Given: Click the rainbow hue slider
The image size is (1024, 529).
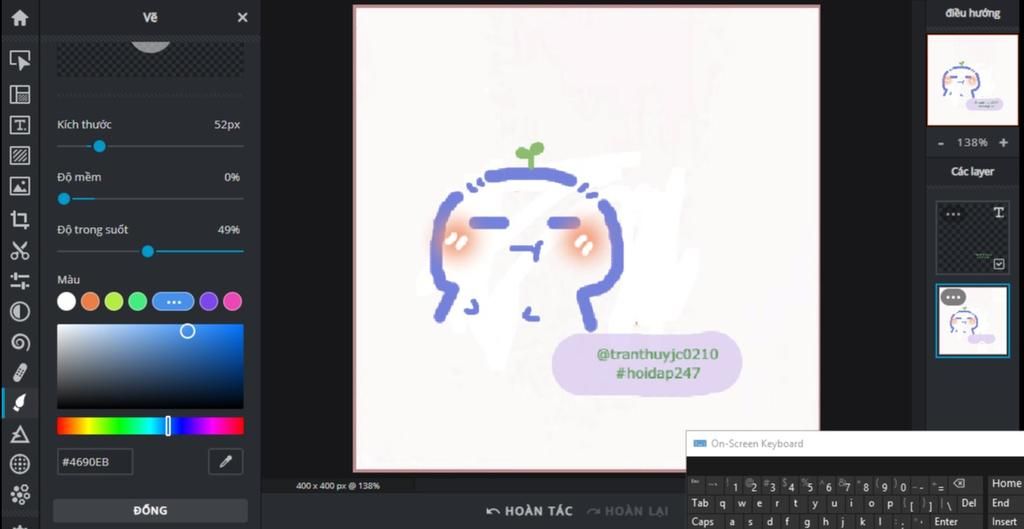Looking at the screenshot, I should pyautogui.click(x=150, y=426).
